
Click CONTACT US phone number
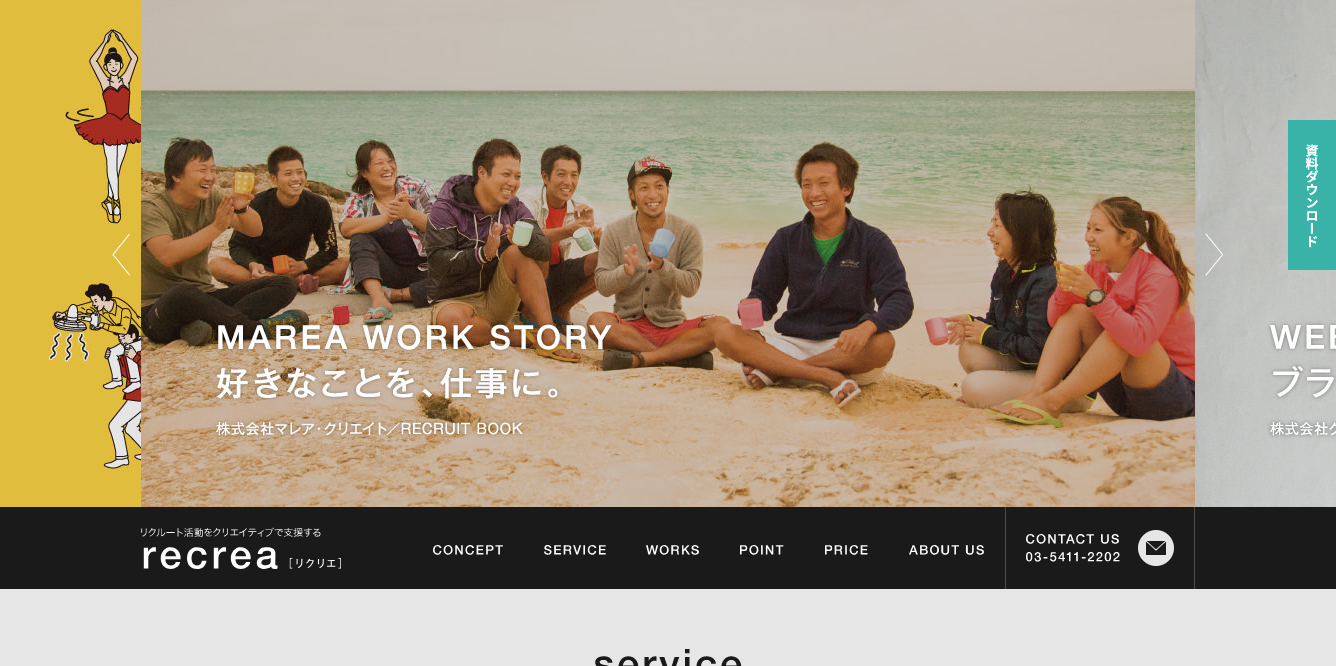[x=1073, y=557]
